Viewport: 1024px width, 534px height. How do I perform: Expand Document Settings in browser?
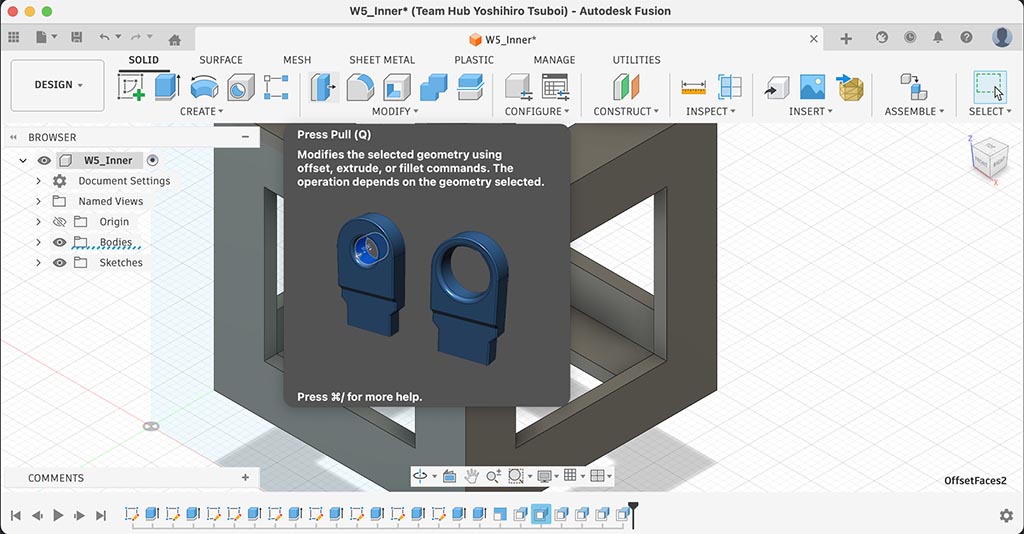38,181
